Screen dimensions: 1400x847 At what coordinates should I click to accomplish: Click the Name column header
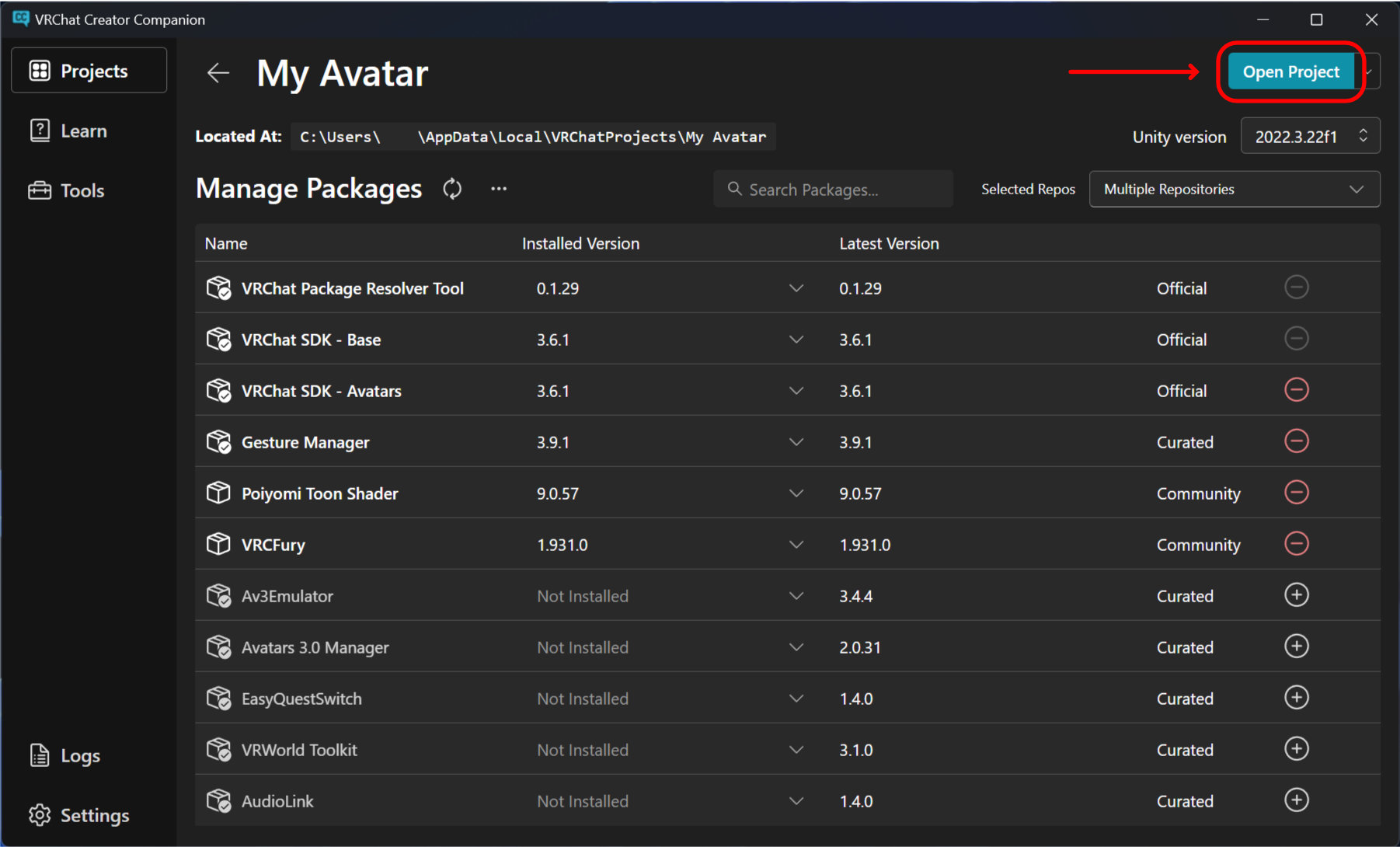point(226,243)
